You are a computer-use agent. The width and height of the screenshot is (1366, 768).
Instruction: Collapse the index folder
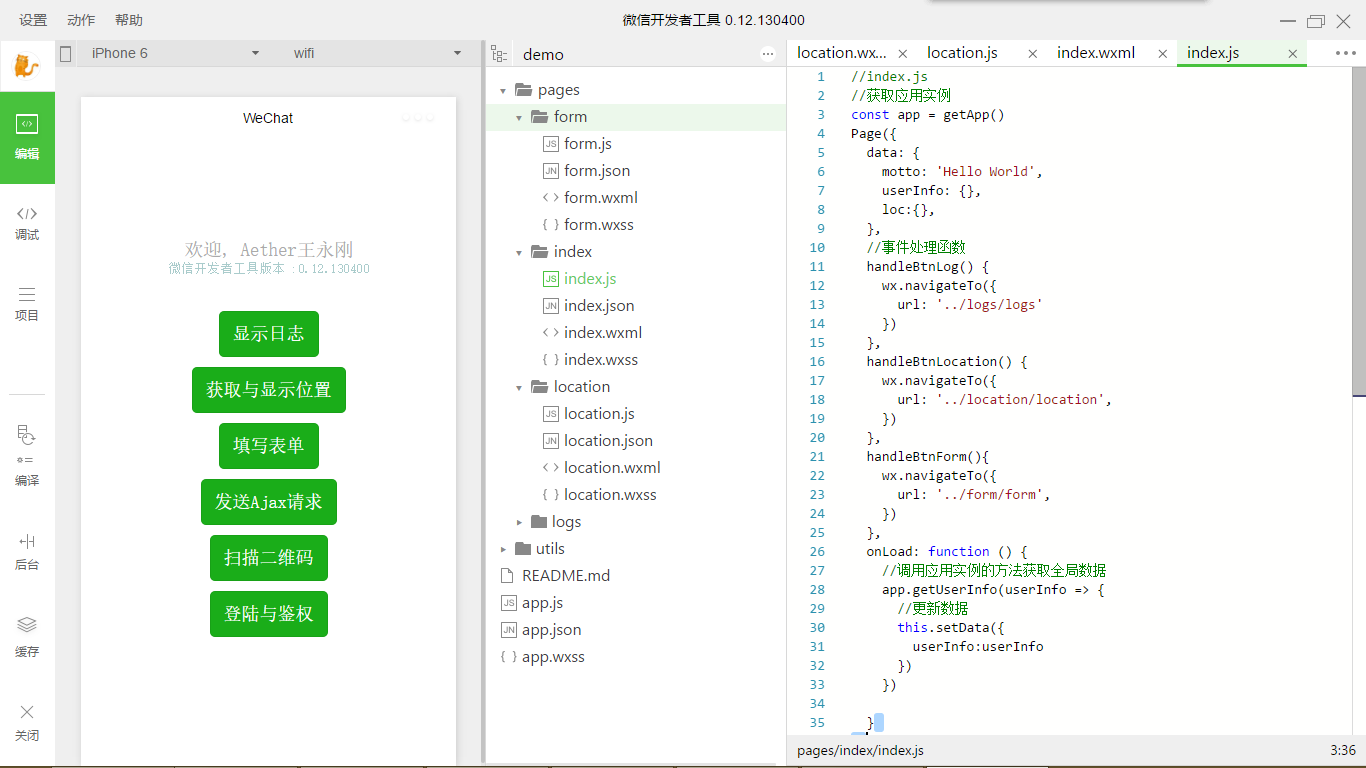coord(519,252)
